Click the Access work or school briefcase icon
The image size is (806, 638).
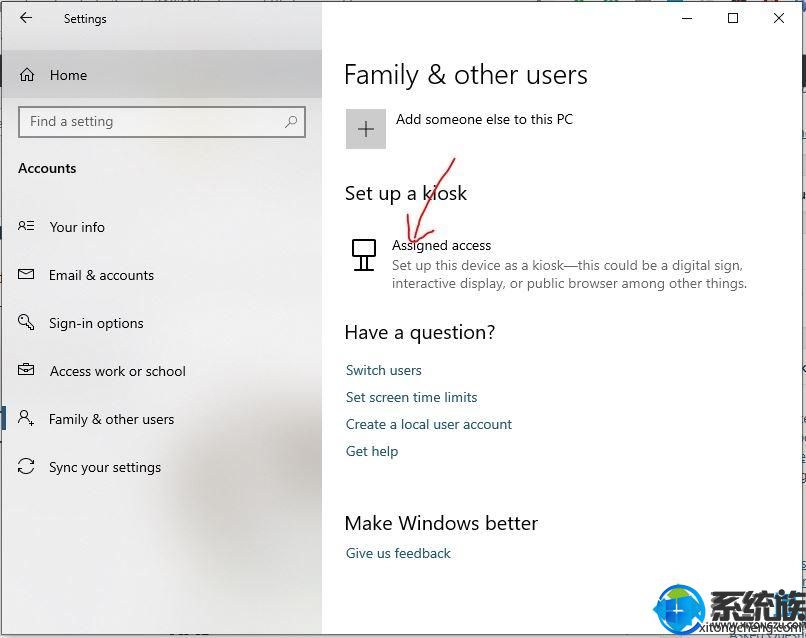26,370
